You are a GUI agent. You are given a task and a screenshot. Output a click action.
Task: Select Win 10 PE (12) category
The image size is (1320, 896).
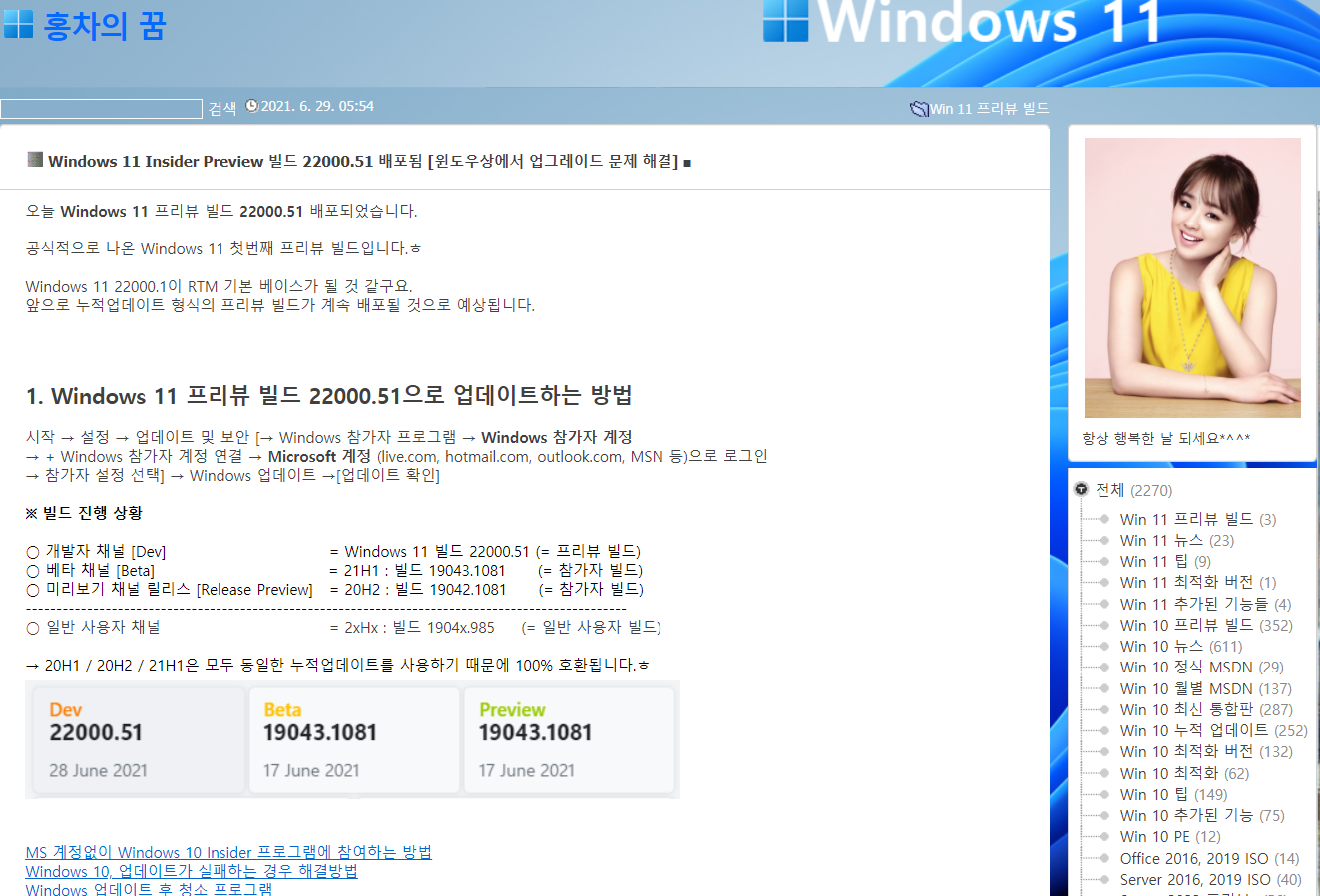point(1170,836)
